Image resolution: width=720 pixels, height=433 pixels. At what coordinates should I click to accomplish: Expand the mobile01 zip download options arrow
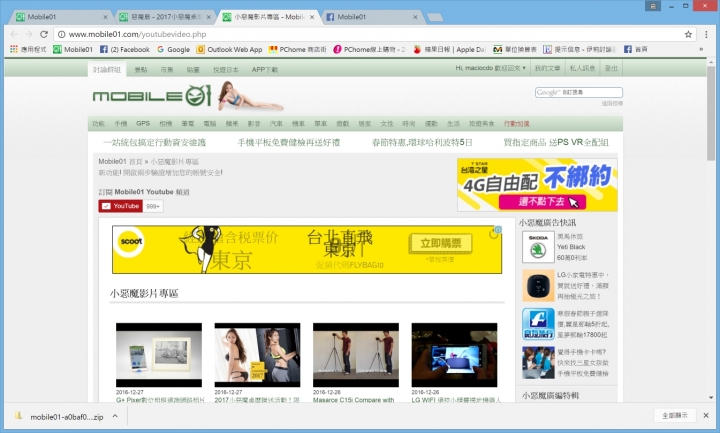tap(115, 416)
